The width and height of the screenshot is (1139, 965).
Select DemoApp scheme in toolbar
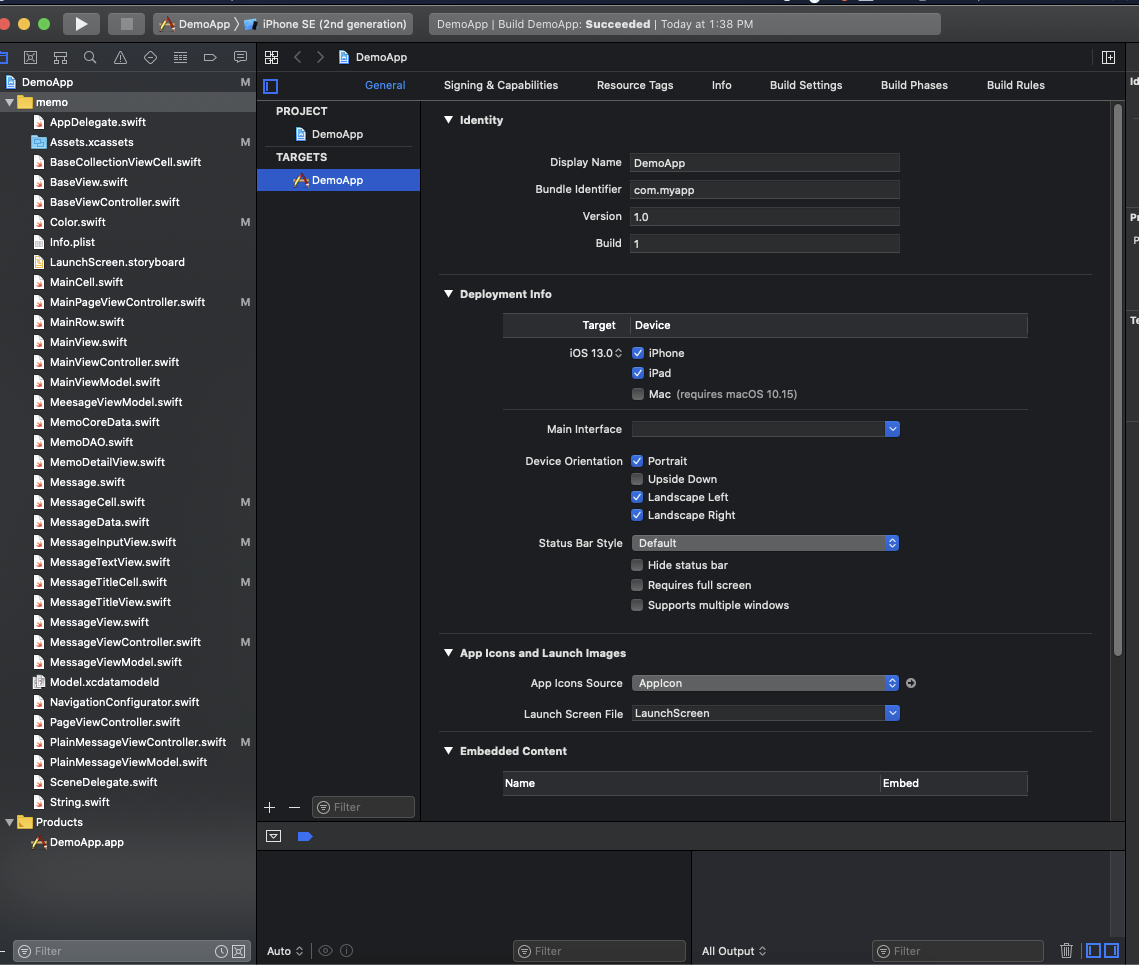195,24
